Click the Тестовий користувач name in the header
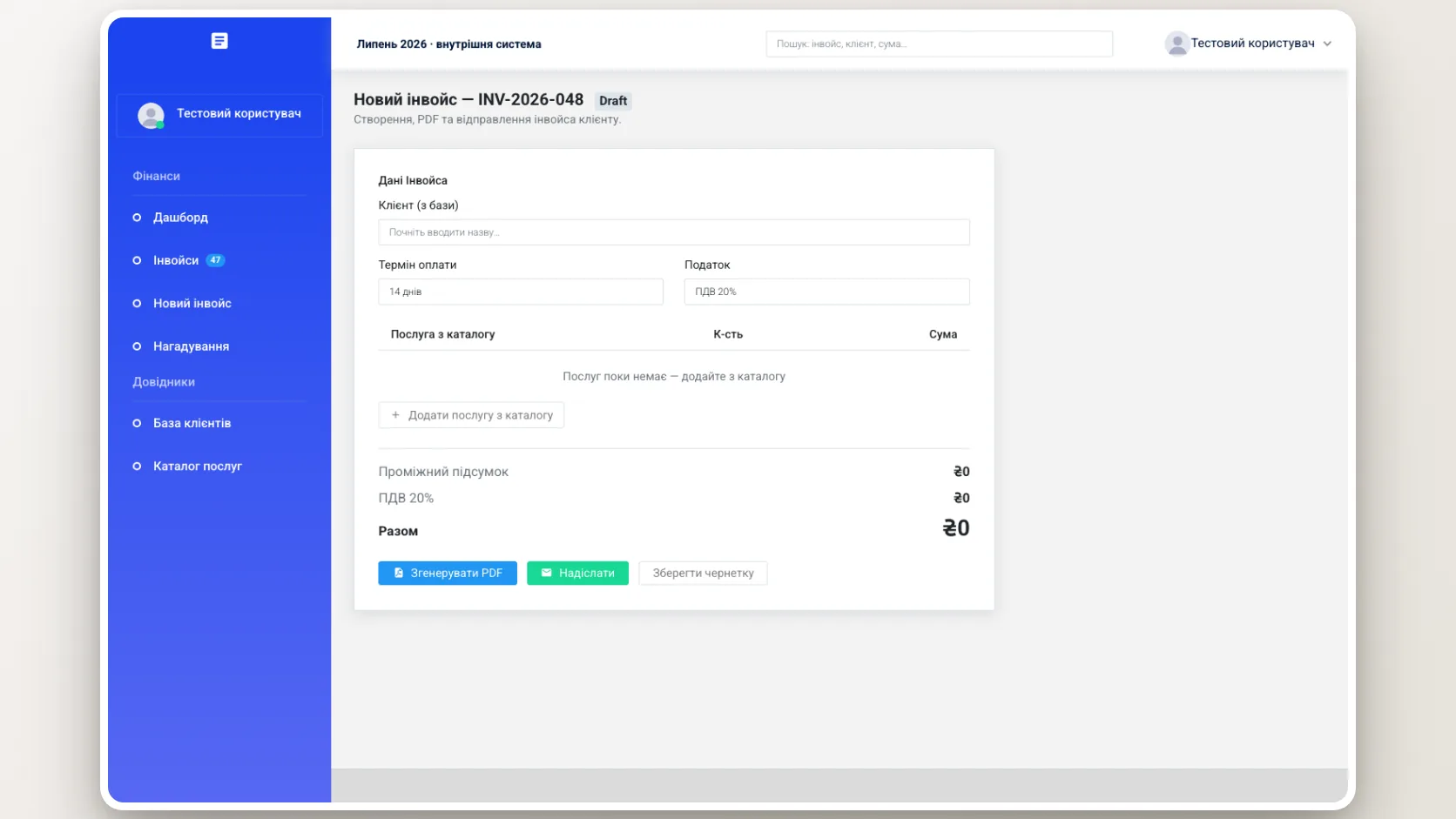The height and width of the screenshot is (819, 1456). pyautogui.click(x=1252, y=44)
